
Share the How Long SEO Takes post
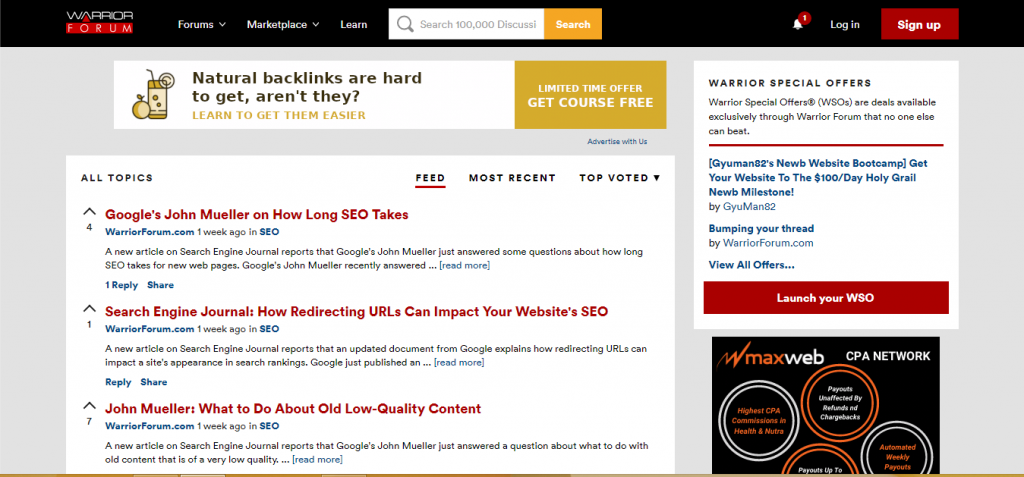[161, 285]
